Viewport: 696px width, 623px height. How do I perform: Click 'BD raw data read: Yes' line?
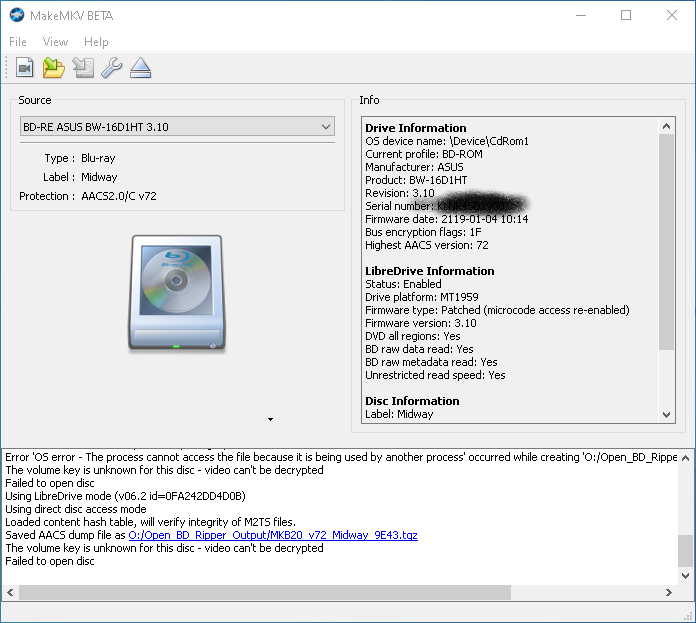click(419, 349)
